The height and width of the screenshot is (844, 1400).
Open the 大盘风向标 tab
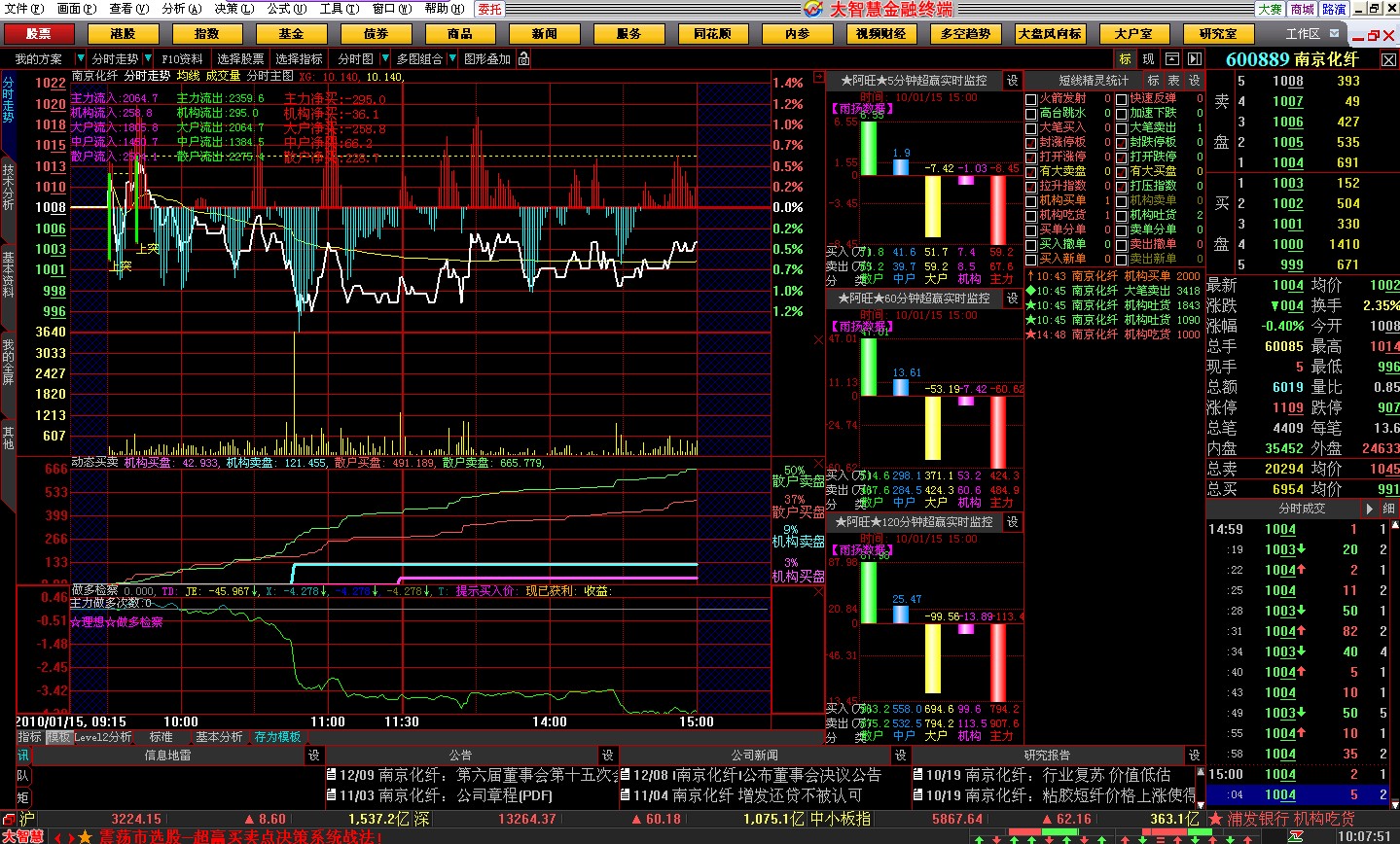pos(1049,34)
